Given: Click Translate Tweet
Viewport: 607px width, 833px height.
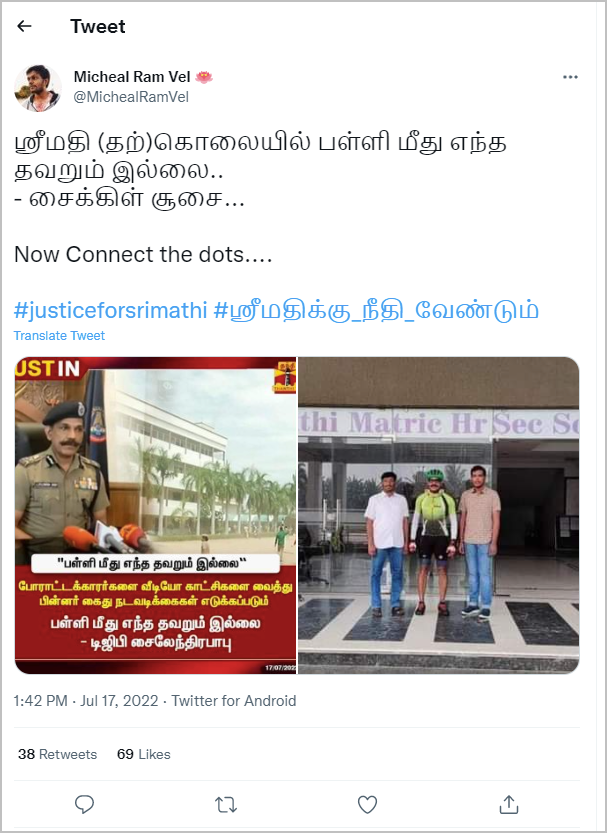Looking at the screenshot, I should click(x=59, y=336).
